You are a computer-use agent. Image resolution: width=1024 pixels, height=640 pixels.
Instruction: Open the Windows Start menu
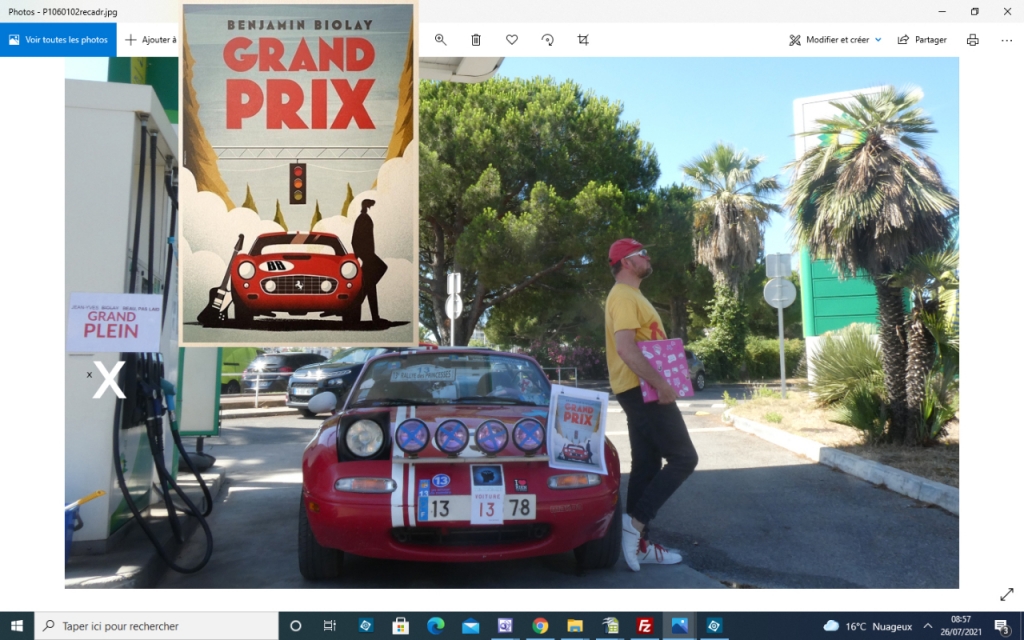pos(16,626)
